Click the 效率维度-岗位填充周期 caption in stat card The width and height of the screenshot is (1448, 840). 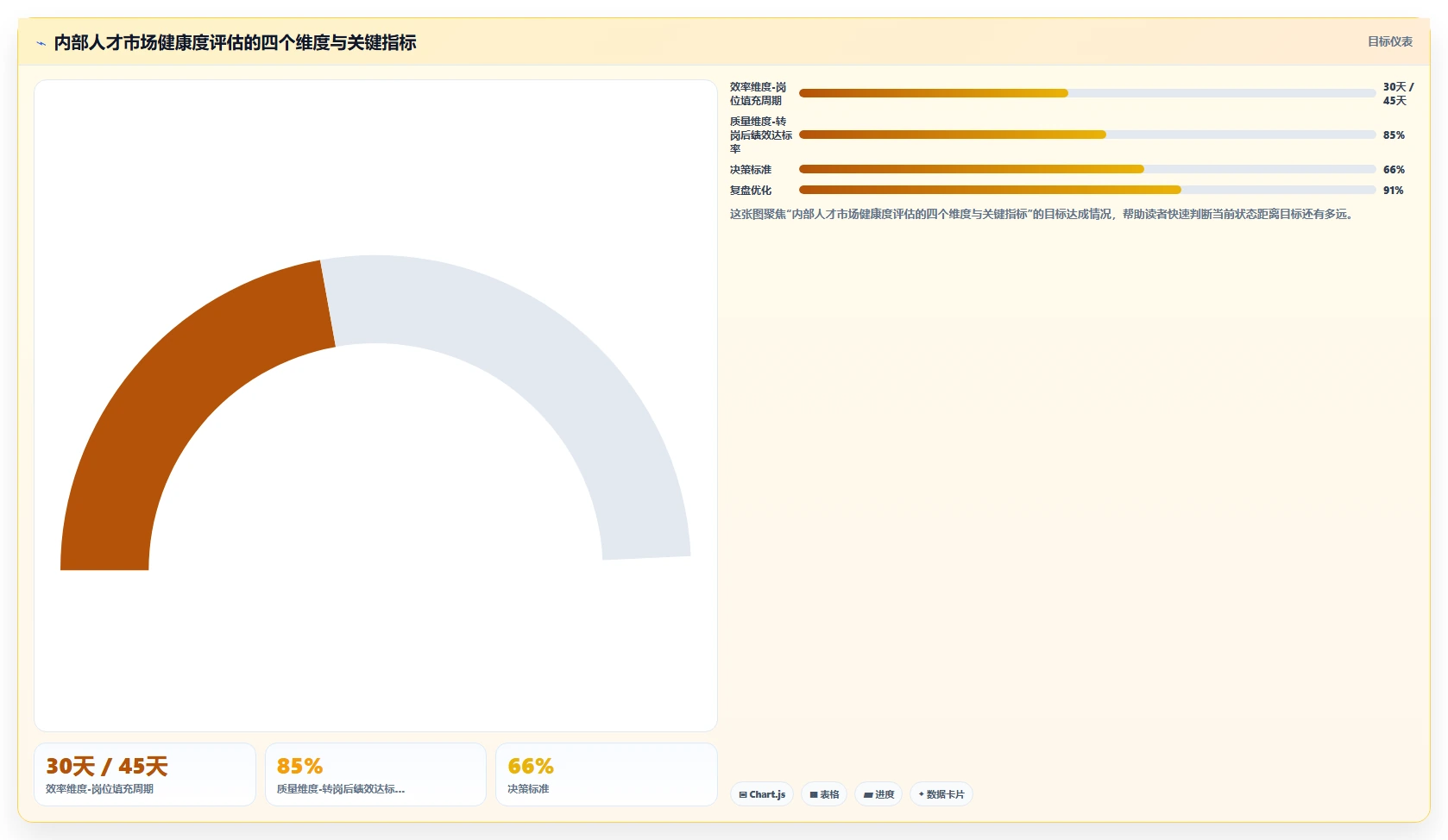(99, 789)
